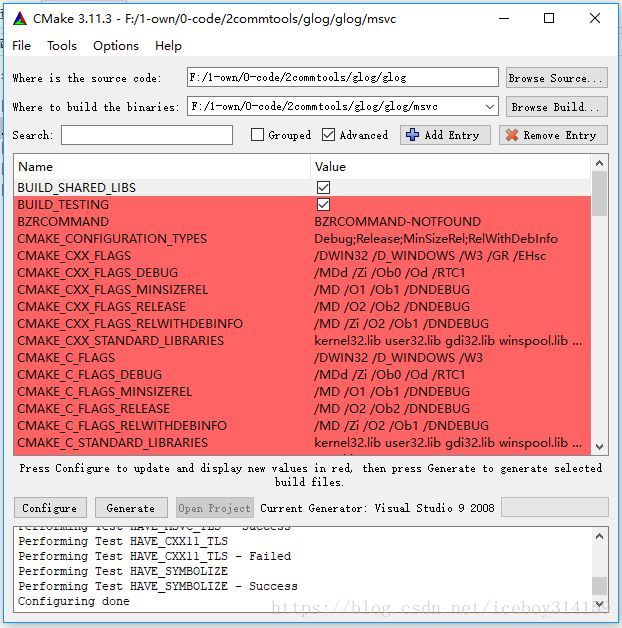This screenshot has width=622, height=628.
Task: Click the Current Generator Visual Studio 9 2008 label
Action: pyautogui.click(x=377, y=508)
